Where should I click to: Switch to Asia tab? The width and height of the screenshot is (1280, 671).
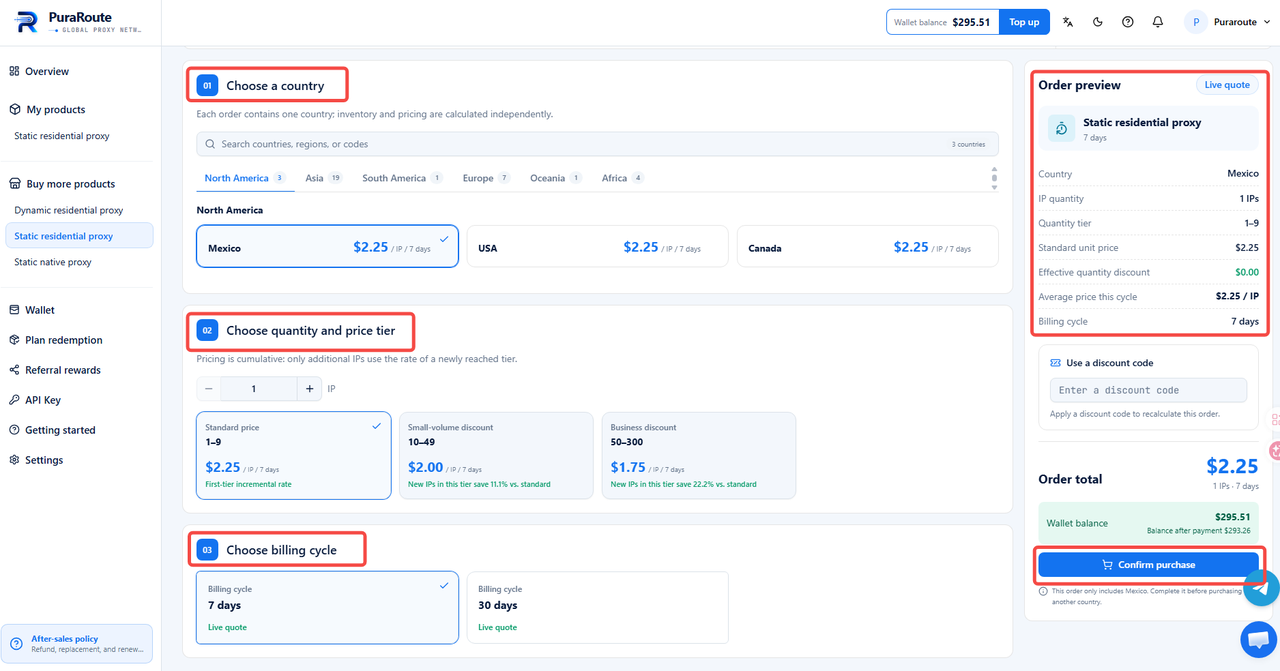[x=323, y=178]
